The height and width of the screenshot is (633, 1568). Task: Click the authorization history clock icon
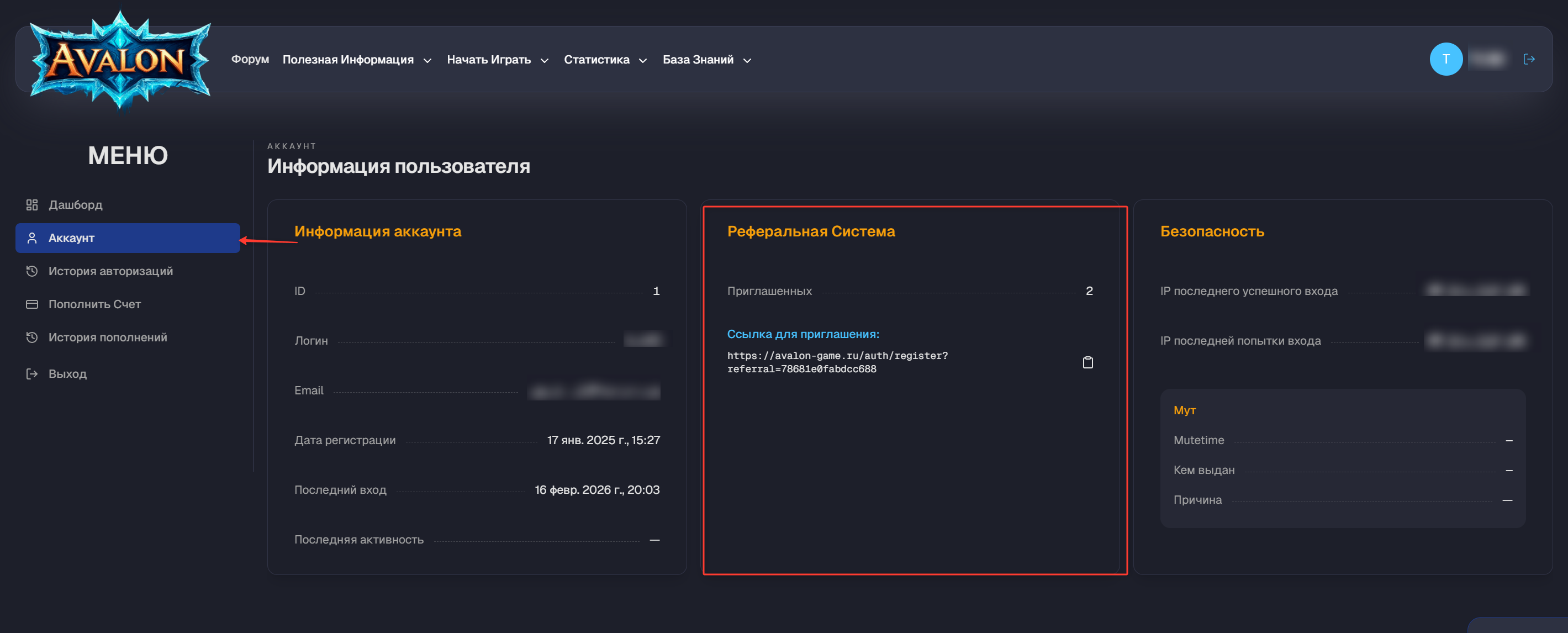[x=31, y=271]
